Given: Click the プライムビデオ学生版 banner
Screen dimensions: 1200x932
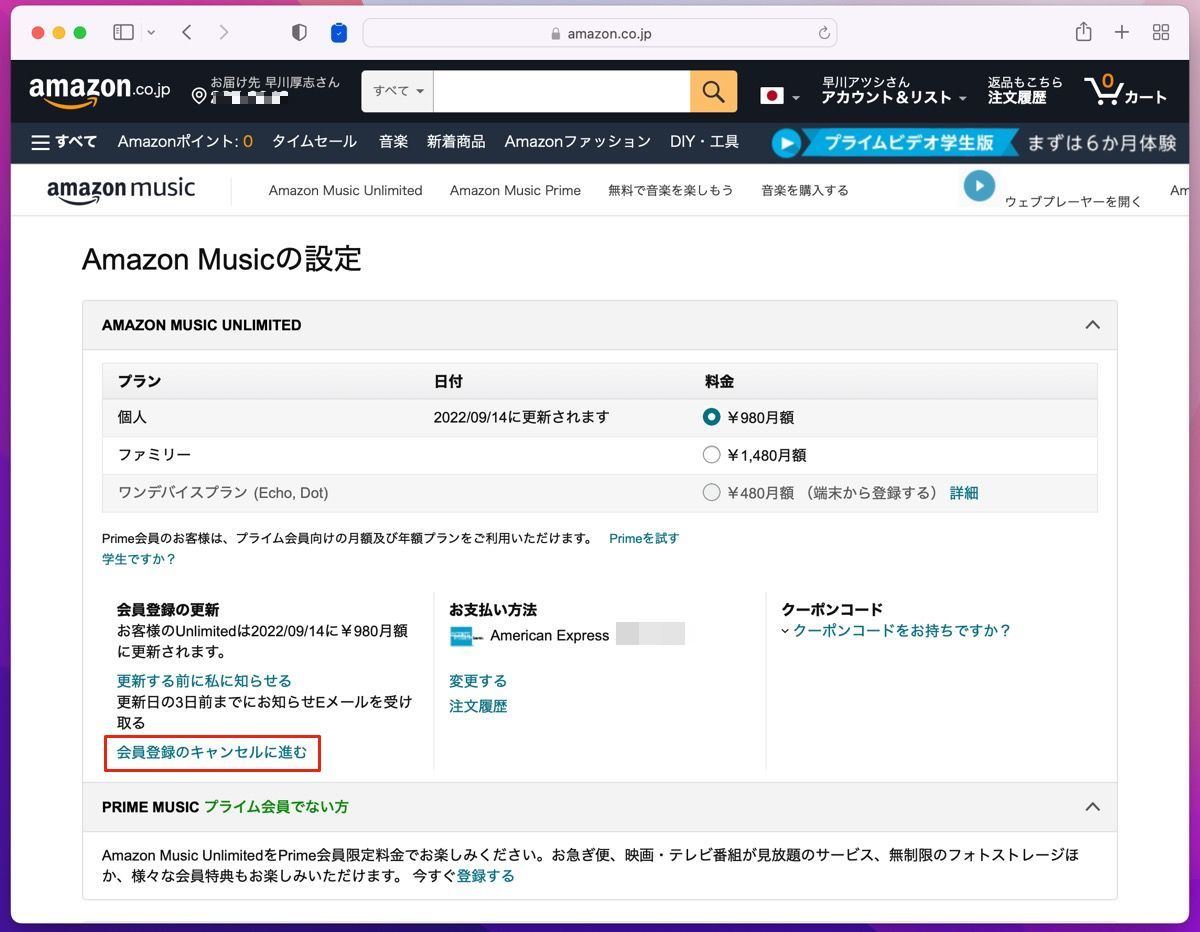Looking at the screenshot, I should [975, 143].
